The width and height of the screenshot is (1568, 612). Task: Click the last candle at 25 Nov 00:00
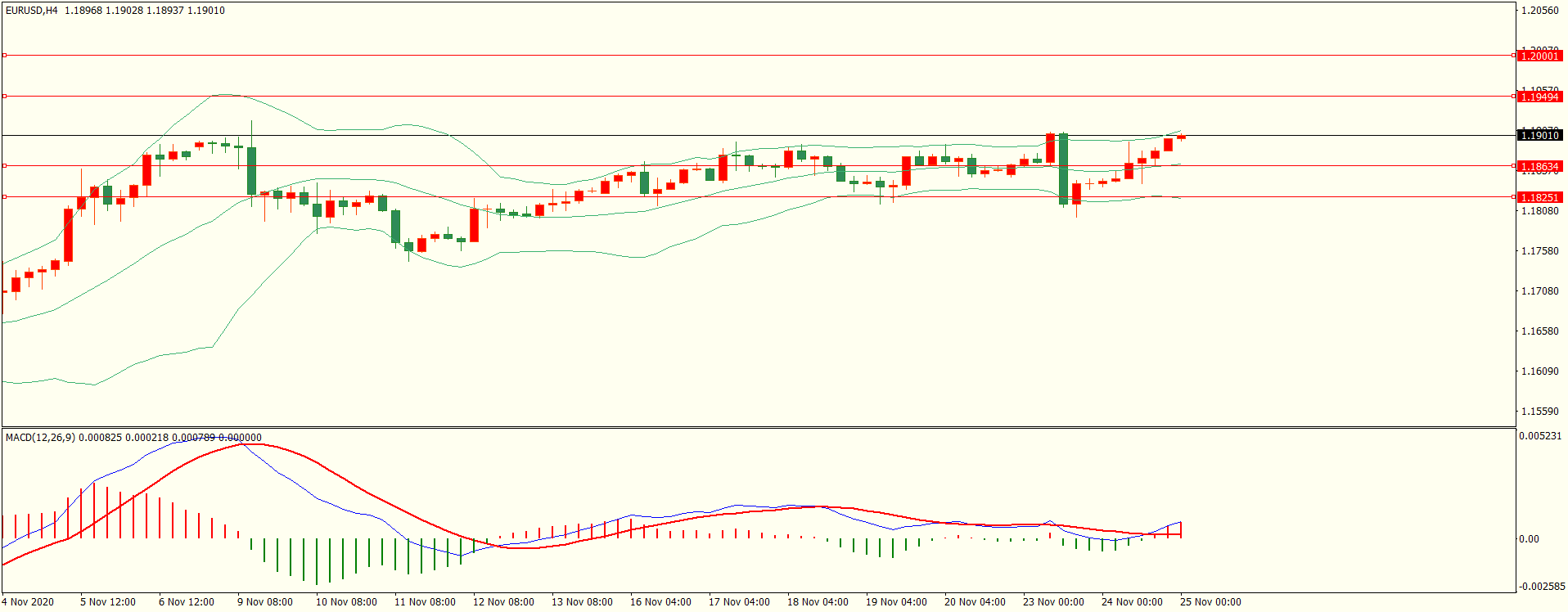1181,137
